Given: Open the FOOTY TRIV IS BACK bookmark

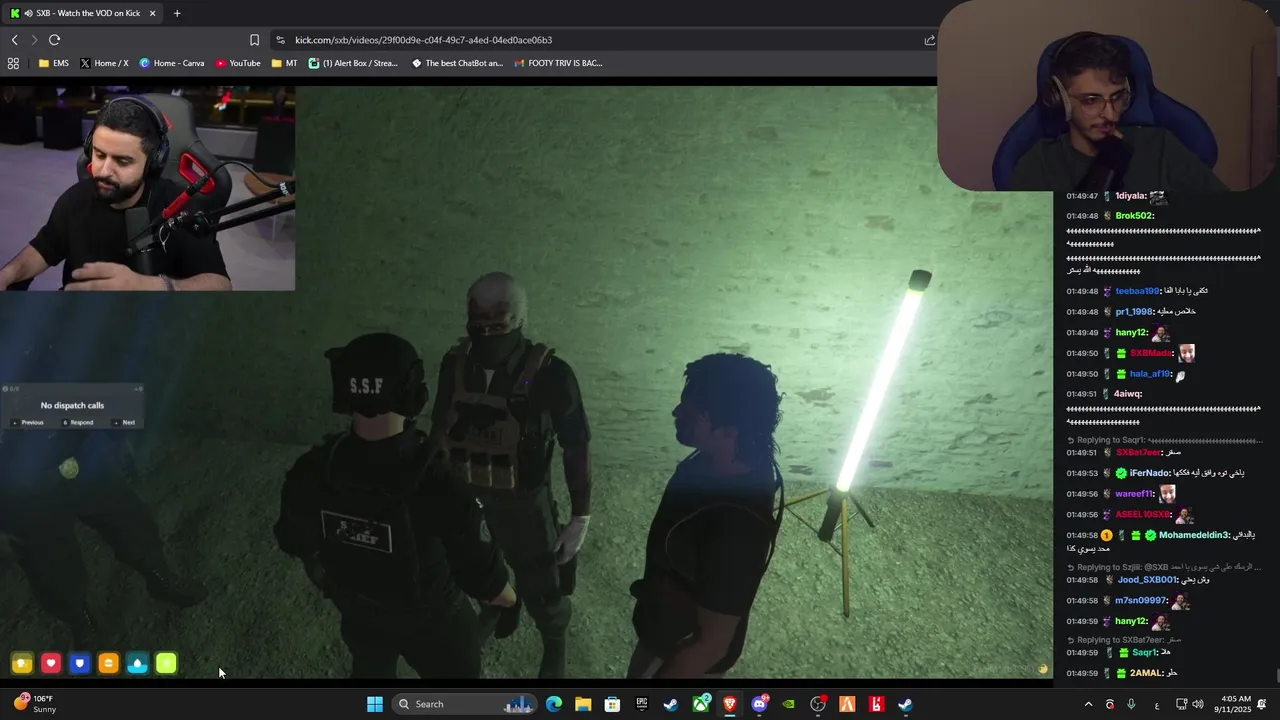Looking at the screenshot, I should [558, 63].
